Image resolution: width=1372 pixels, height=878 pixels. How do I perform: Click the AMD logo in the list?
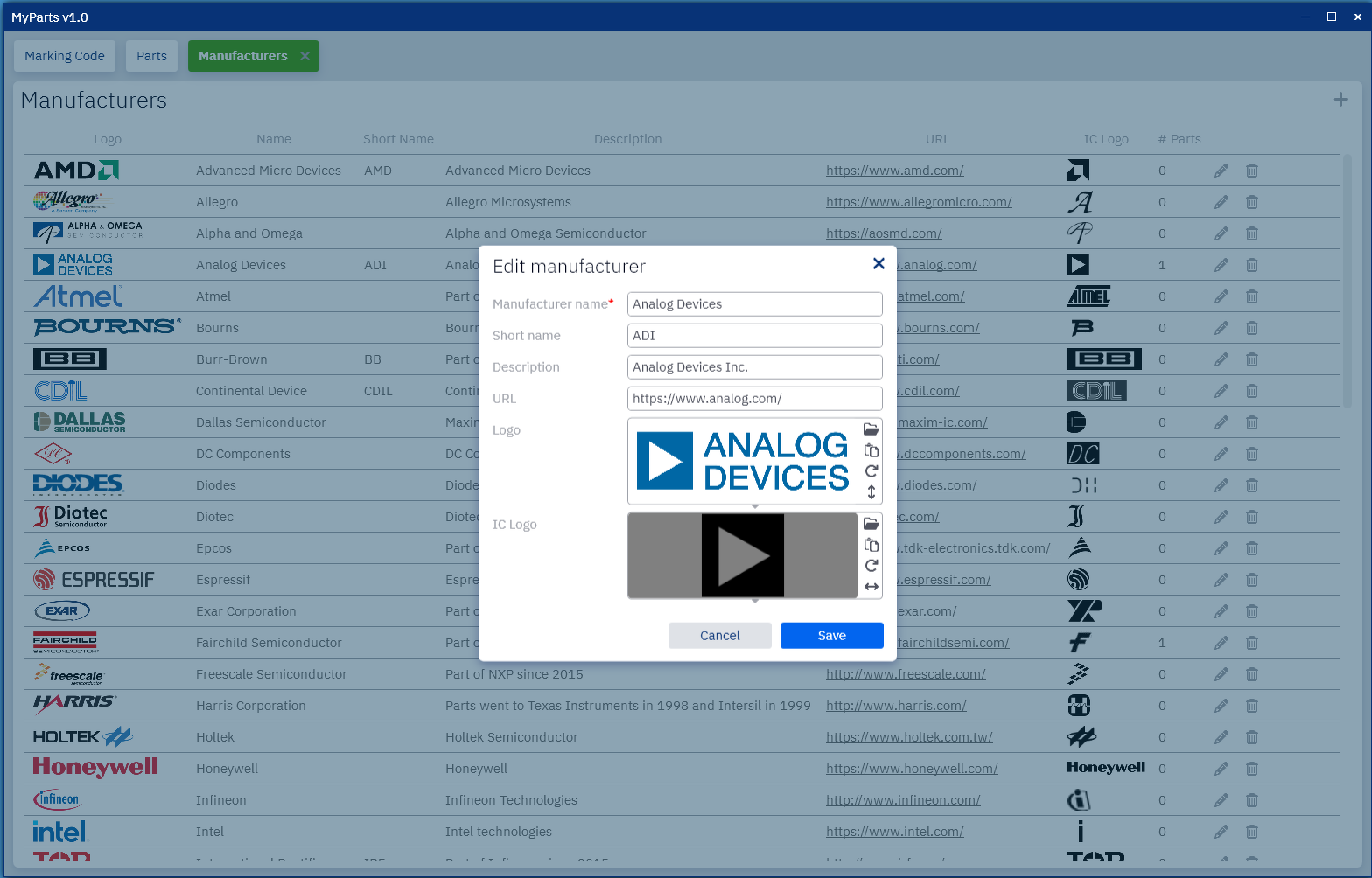pyautogui.click(x=76, y=171)
